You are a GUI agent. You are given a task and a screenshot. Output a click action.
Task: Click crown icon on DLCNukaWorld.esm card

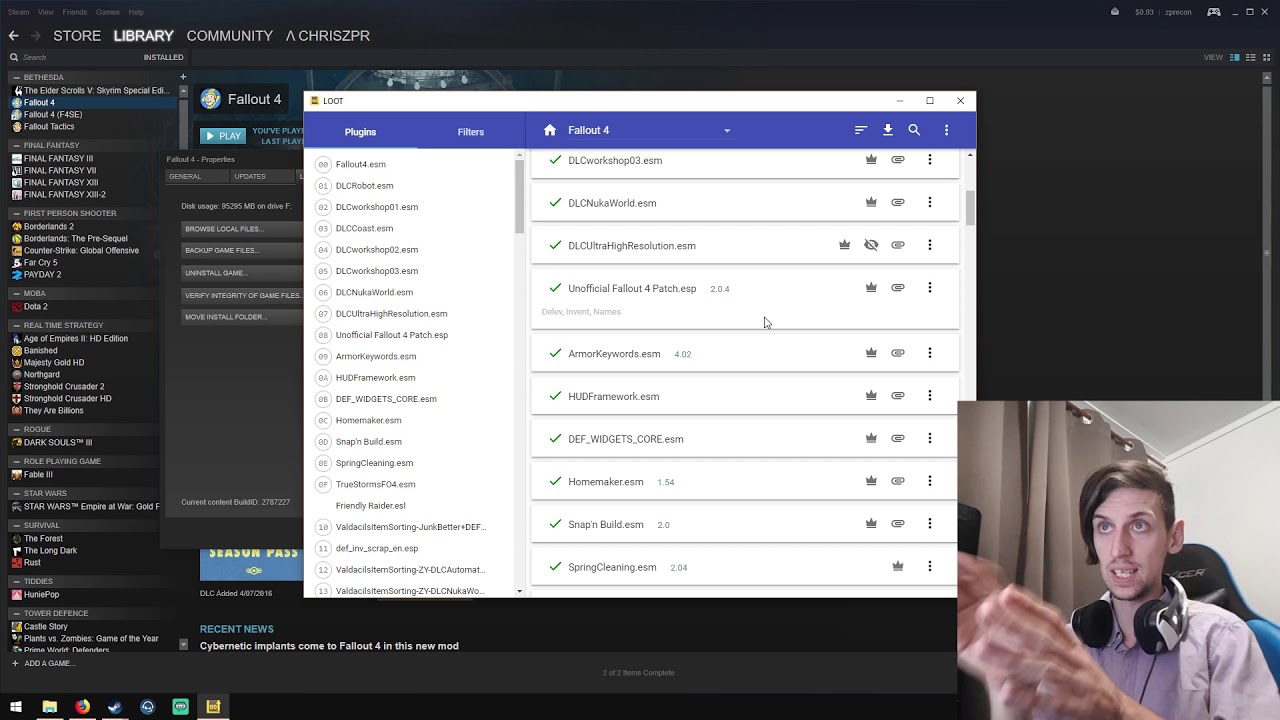(871, 202)
